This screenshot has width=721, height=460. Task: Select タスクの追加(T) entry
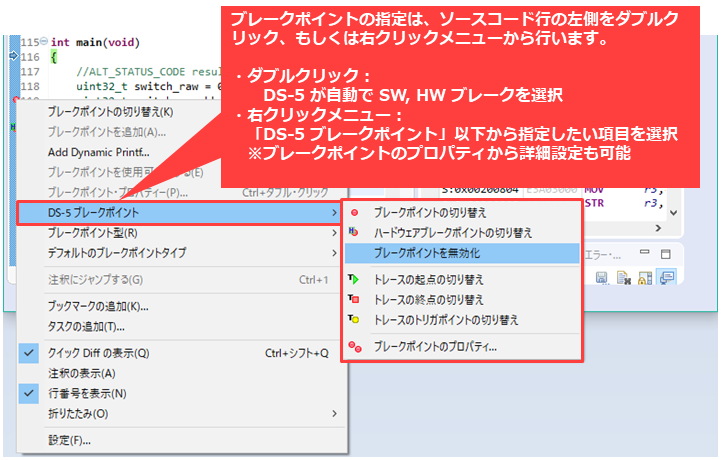tap(182, 327)
